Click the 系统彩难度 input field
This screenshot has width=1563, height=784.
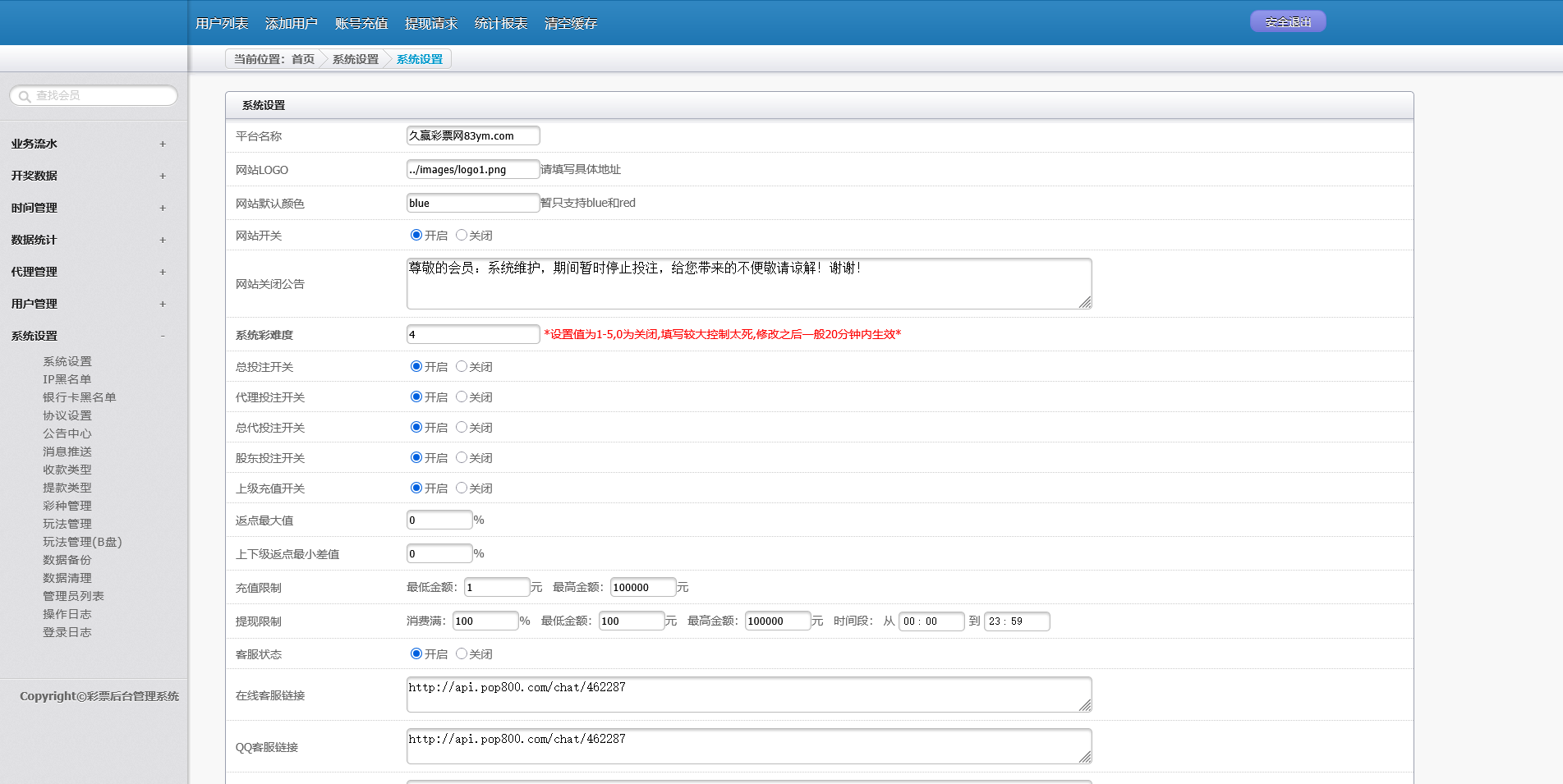tap(473, 334)
